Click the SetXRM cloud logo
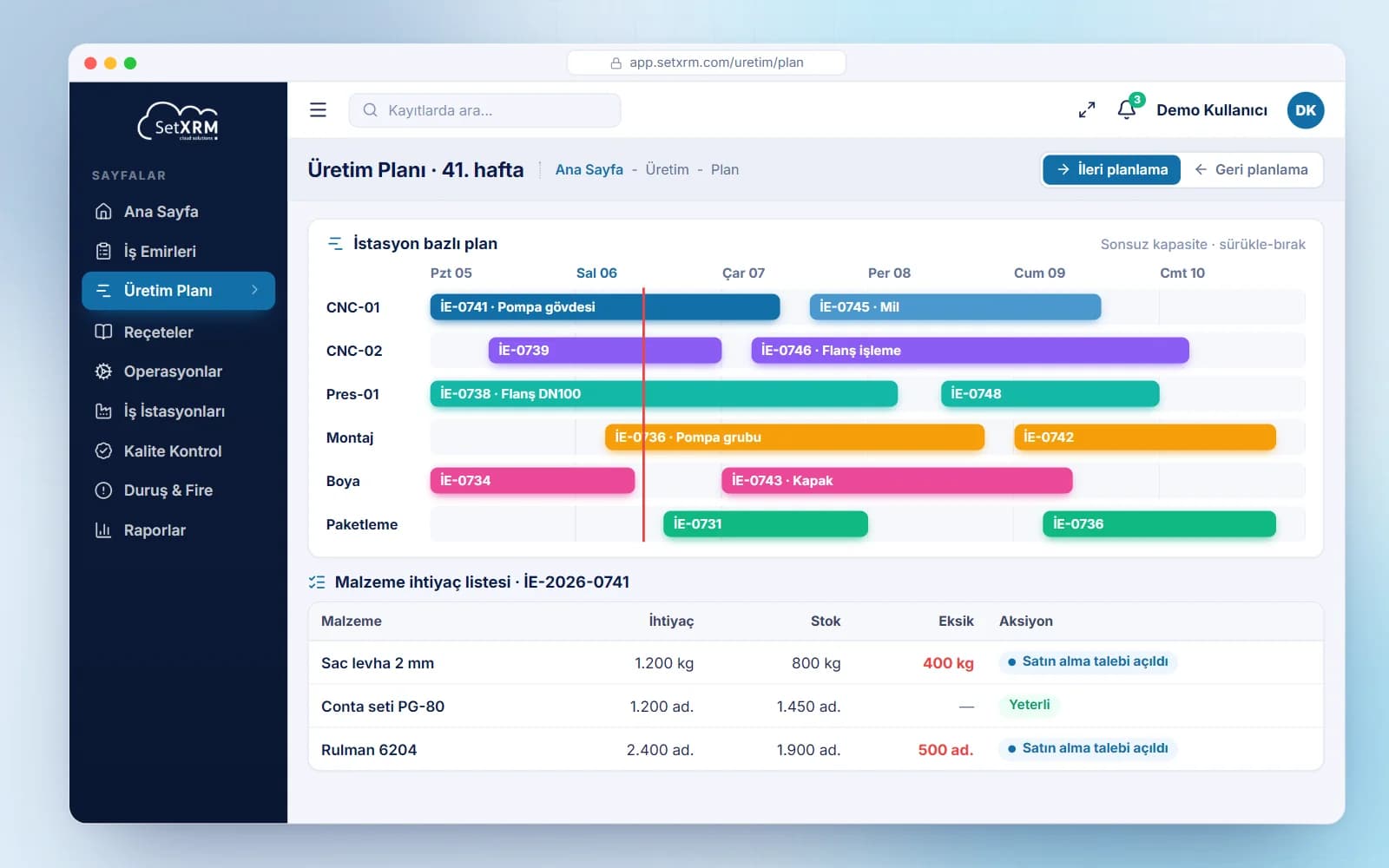 pyautogui.click(x=178, y=122)
